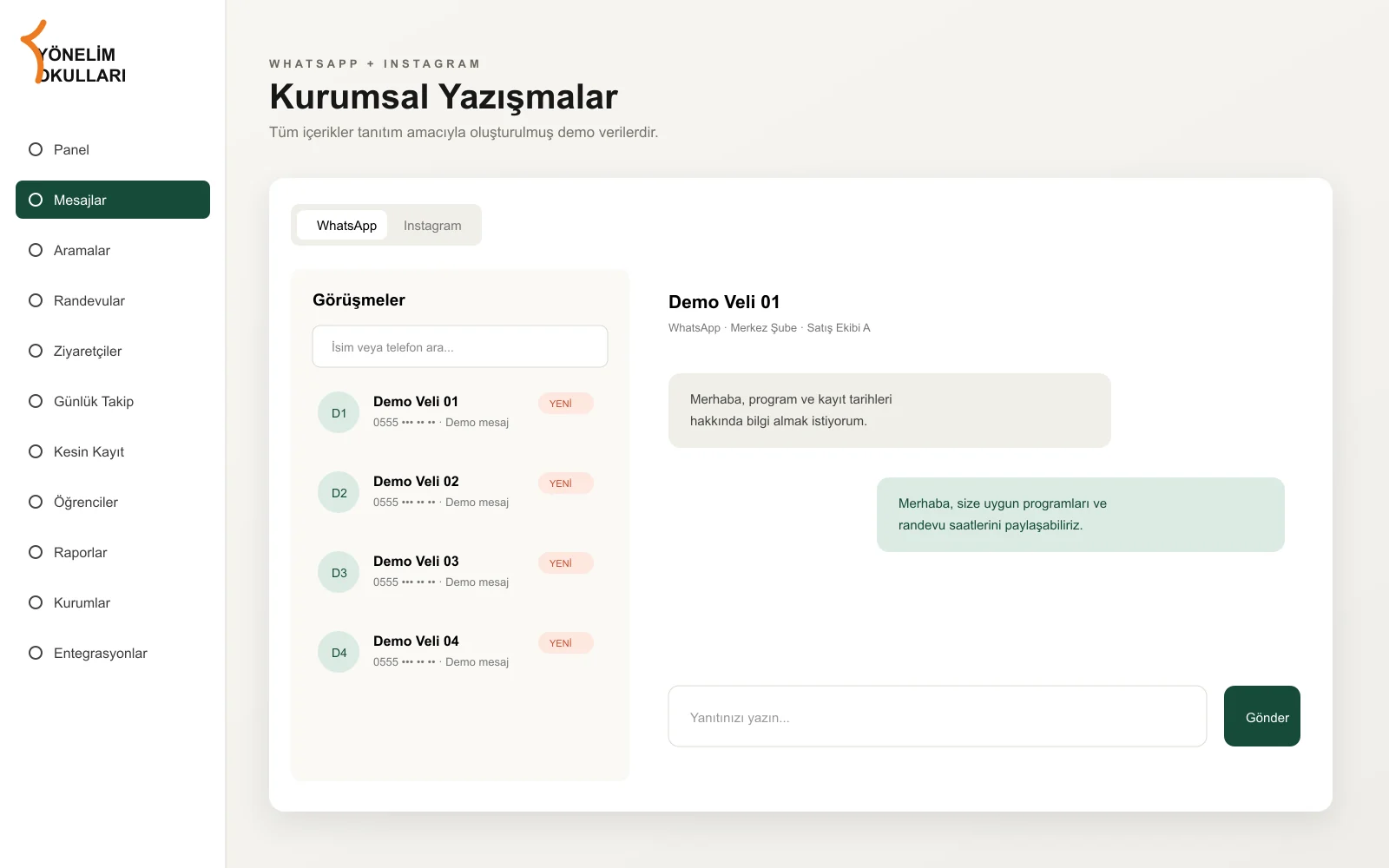Click the Kurumsal Yazışmalar page title
Image resolution: width=1389 pixels, height=868 pixels.
point(444,96)
